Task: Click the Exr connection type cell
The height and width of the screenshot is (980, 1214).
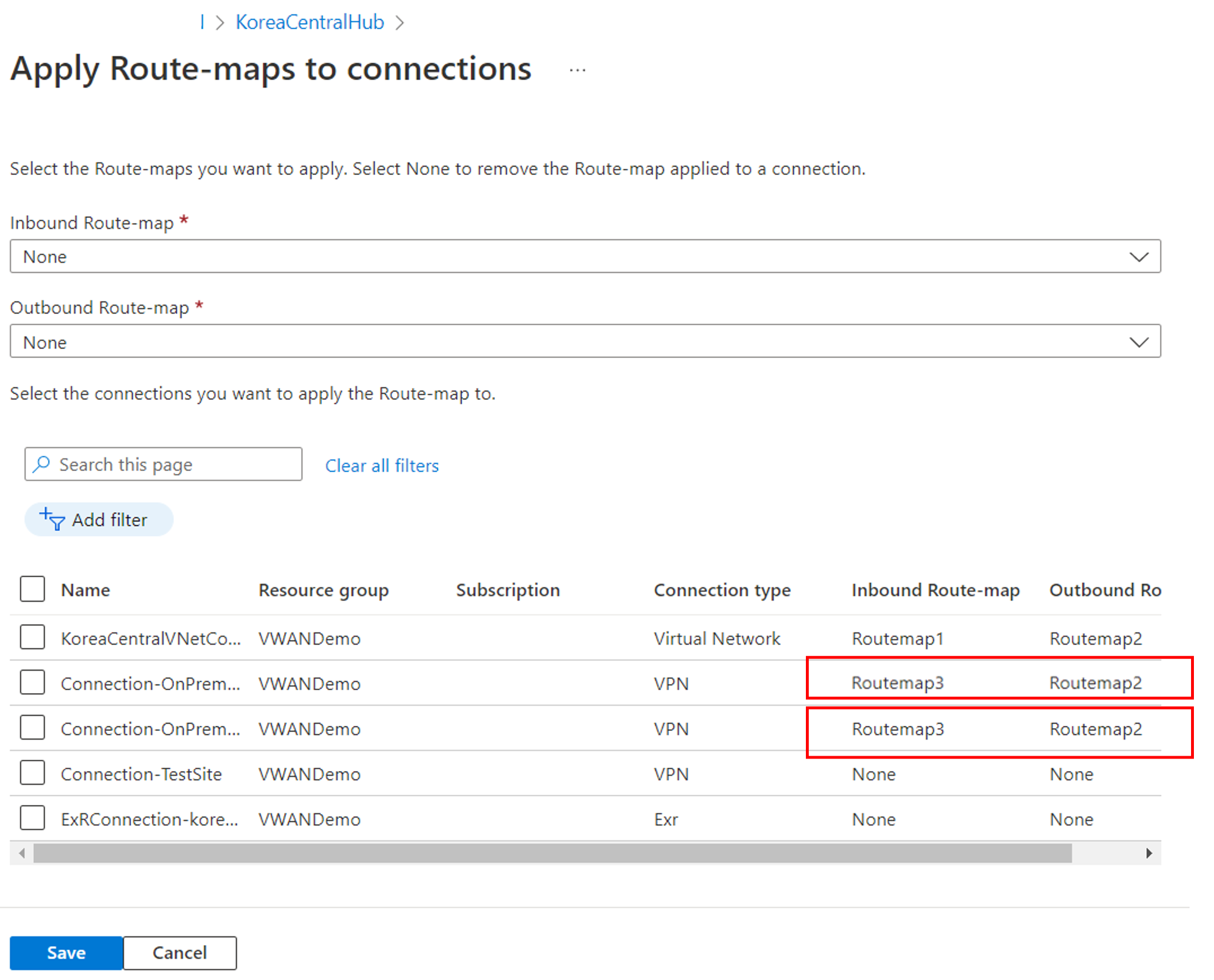Action: [x=666, y=819]
